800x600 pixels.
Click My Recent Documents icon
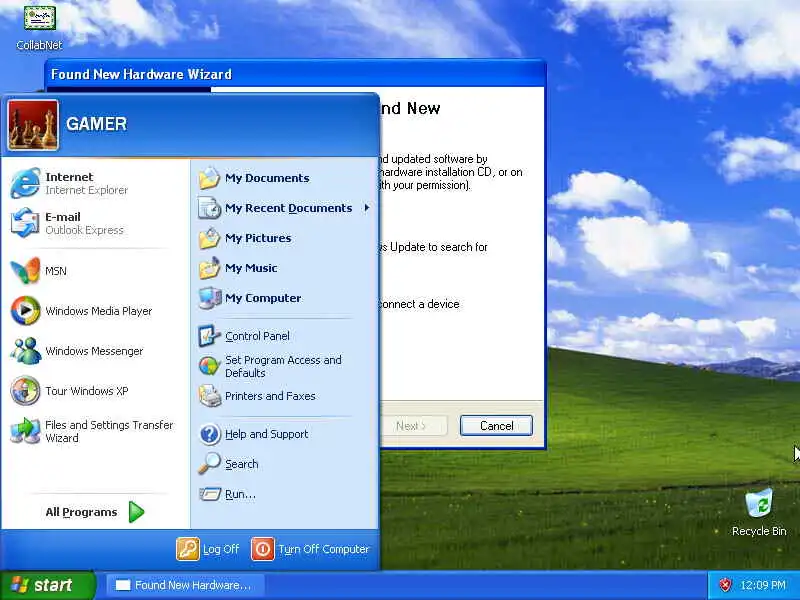(x=209, y=208)
